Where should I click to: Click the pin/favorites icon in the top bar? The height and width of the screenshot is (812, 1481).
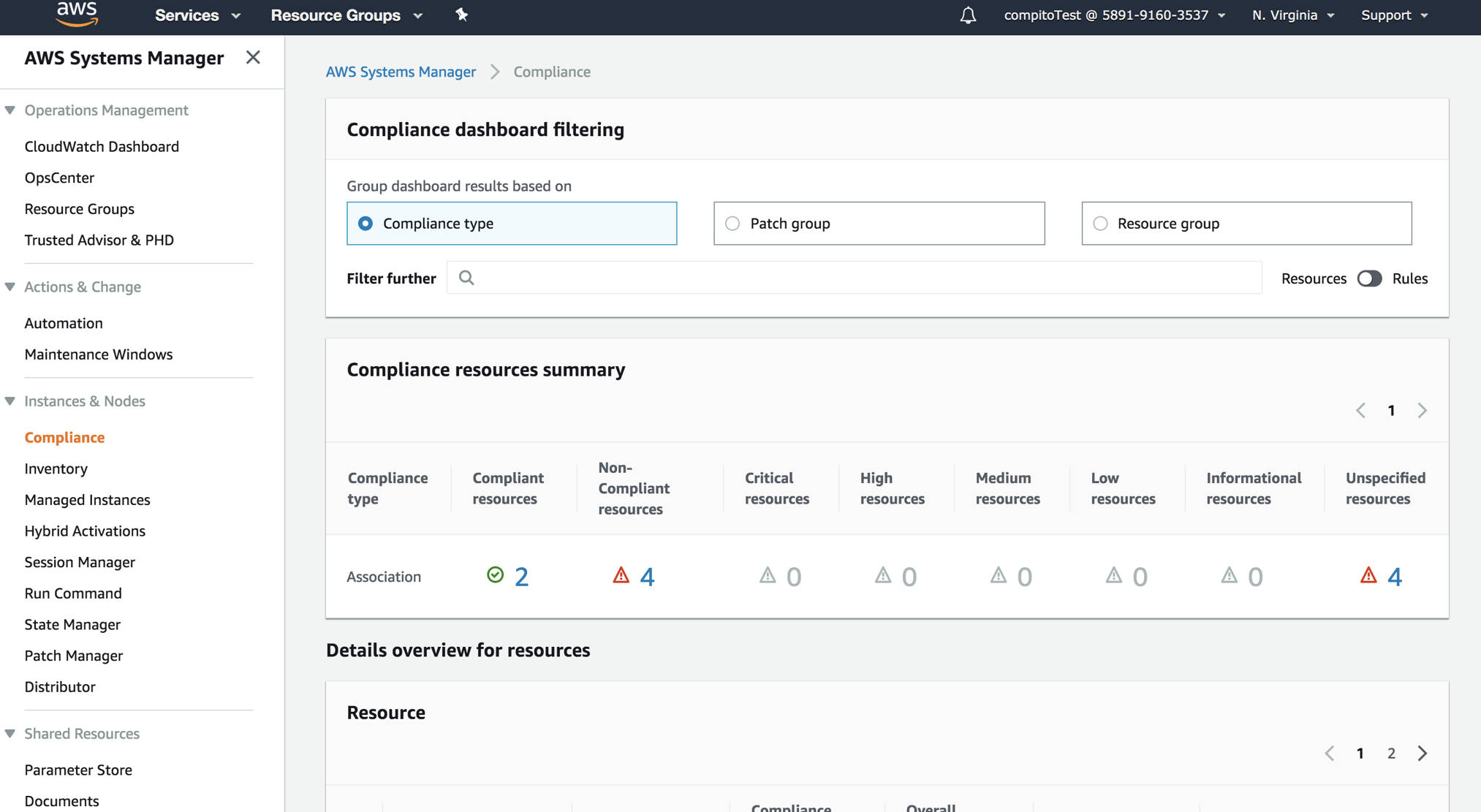coord(462,15)
